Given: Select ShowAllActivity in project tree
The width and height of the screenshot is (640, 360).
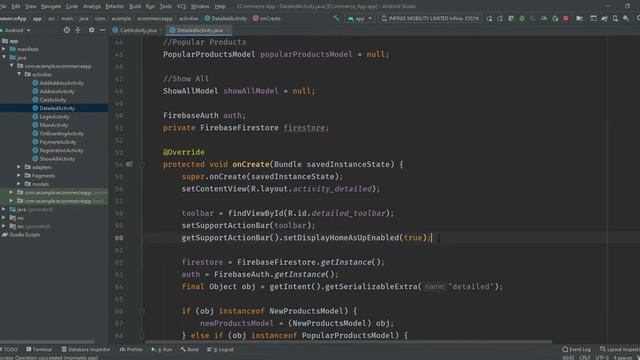Looking at the screenshot, I should pyautogui.click(x=53, y=159).
